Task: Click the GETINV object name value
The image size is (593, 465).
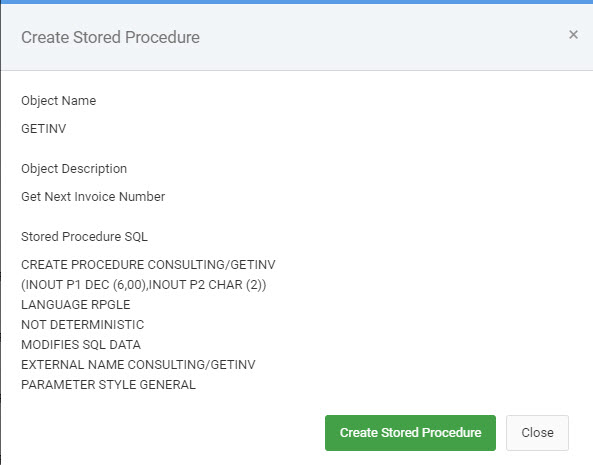Action: 43,129
